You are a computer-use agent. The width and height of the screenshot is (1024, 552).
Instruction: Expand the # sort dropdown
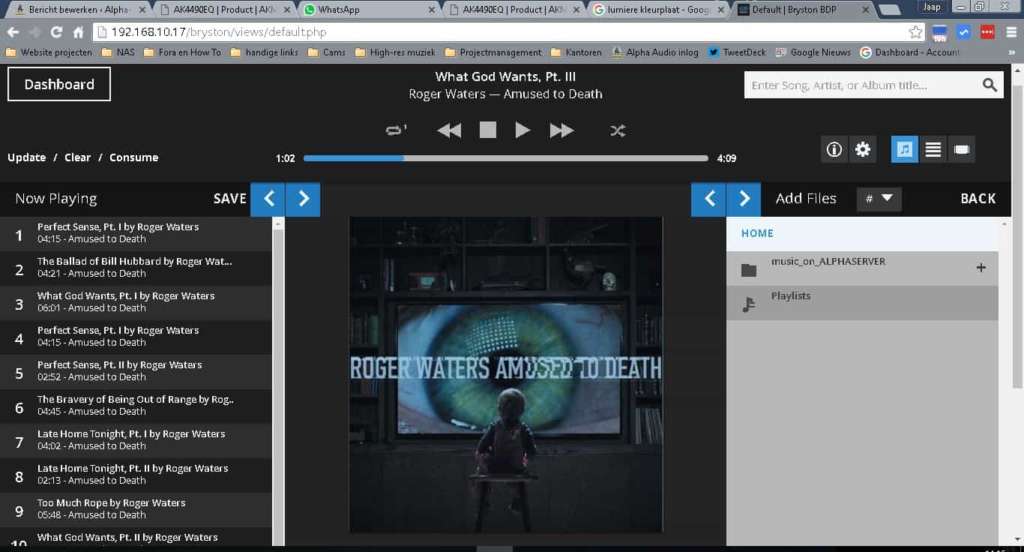click(878, 199)
